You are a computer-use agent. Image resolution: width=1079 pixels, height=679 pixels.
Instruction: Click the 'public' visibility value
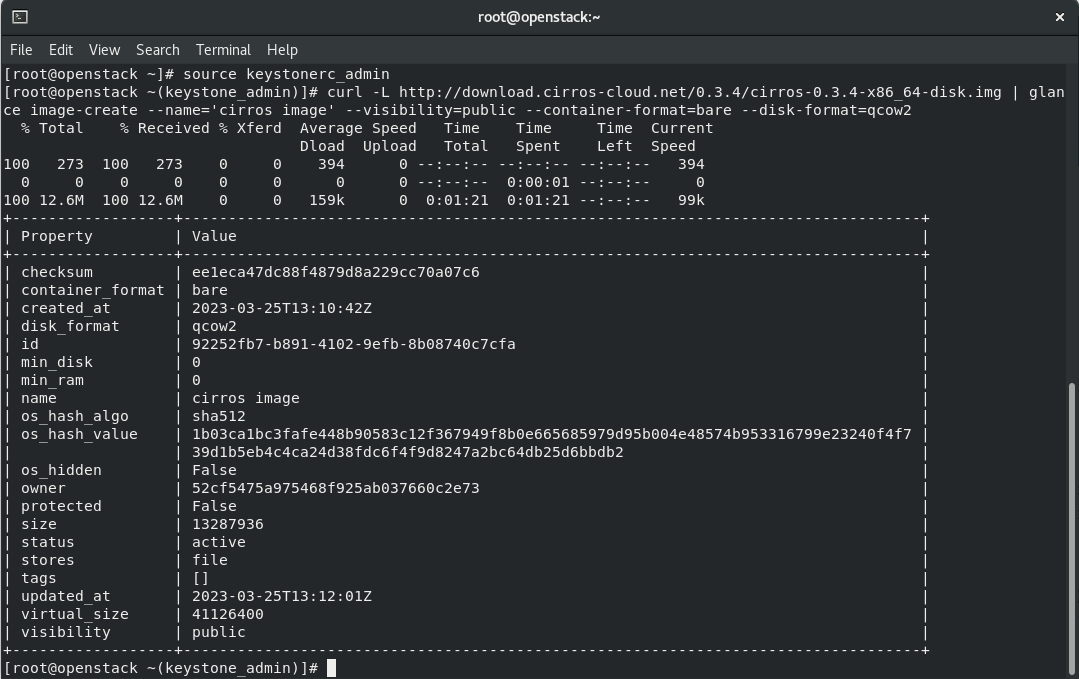[x=218, y=632]
